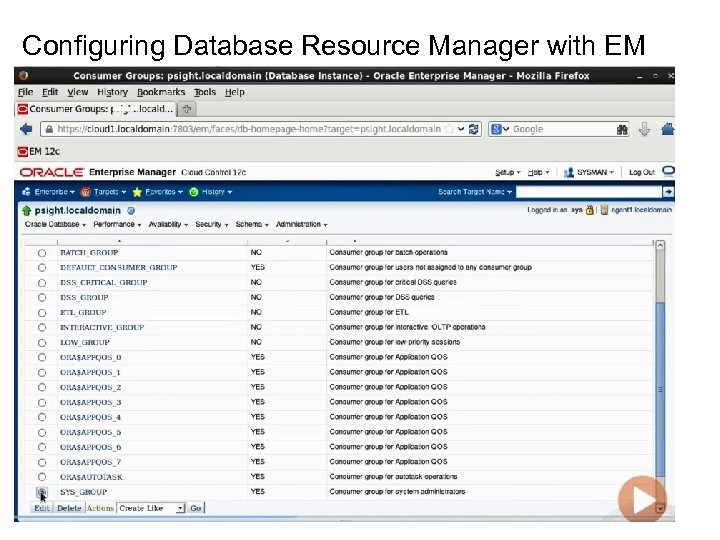Viewport: 720px width, 540px height.
Task: Click the Go button
Action: (x=196, y=508)
